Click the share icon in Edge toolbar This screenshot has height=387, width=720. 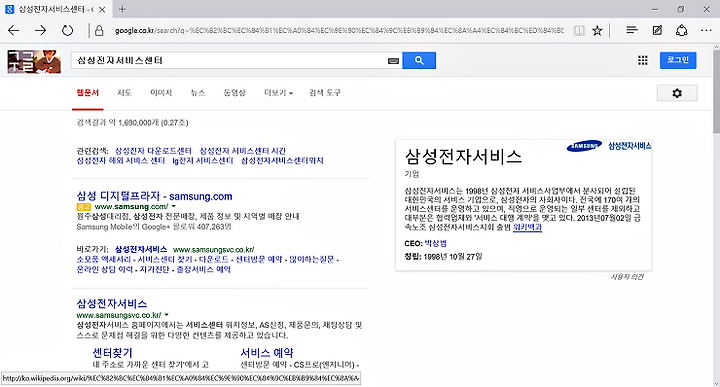[x=681, y=31]
